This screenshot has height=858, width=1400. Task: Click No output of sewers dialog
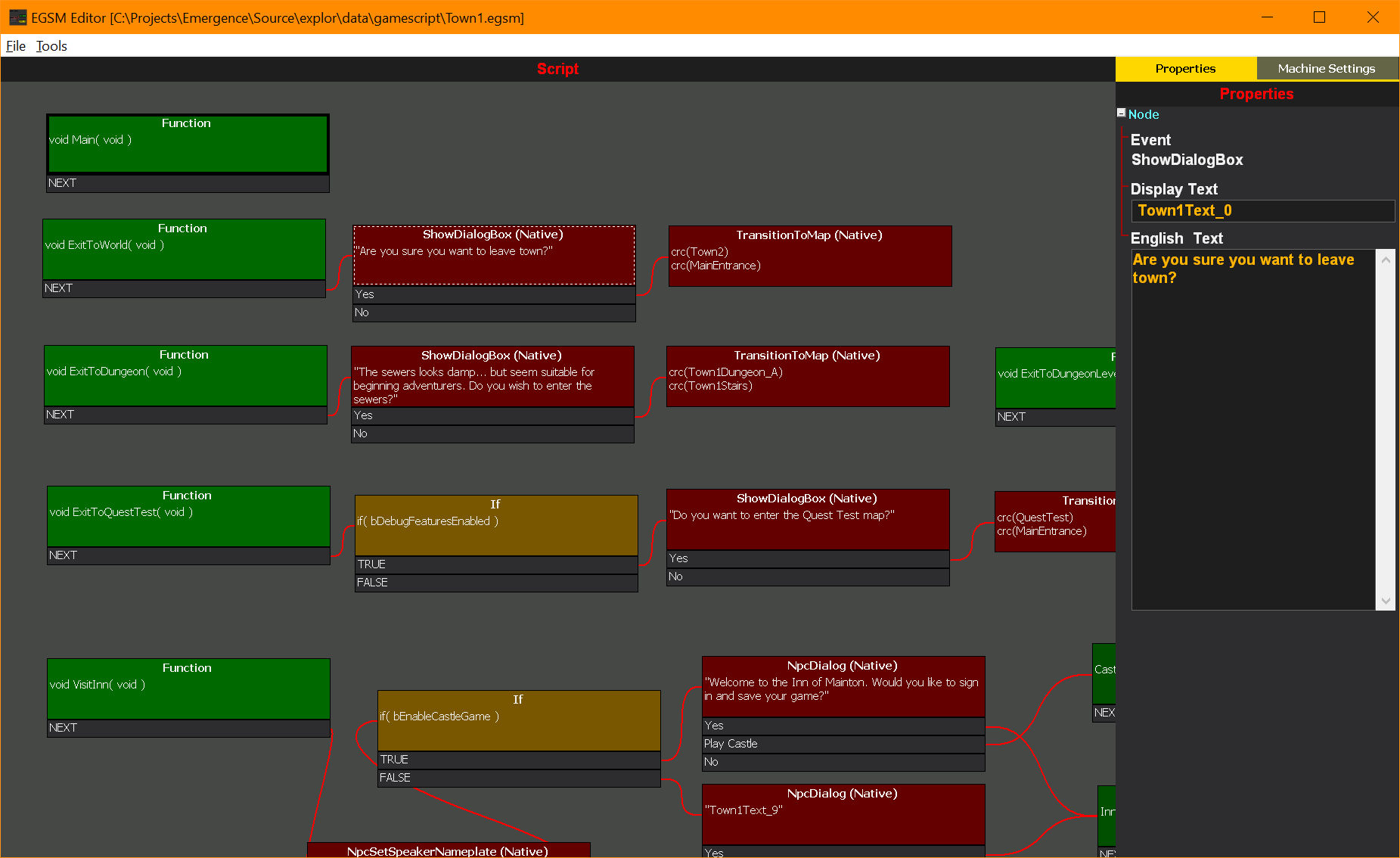pos(492,434)
